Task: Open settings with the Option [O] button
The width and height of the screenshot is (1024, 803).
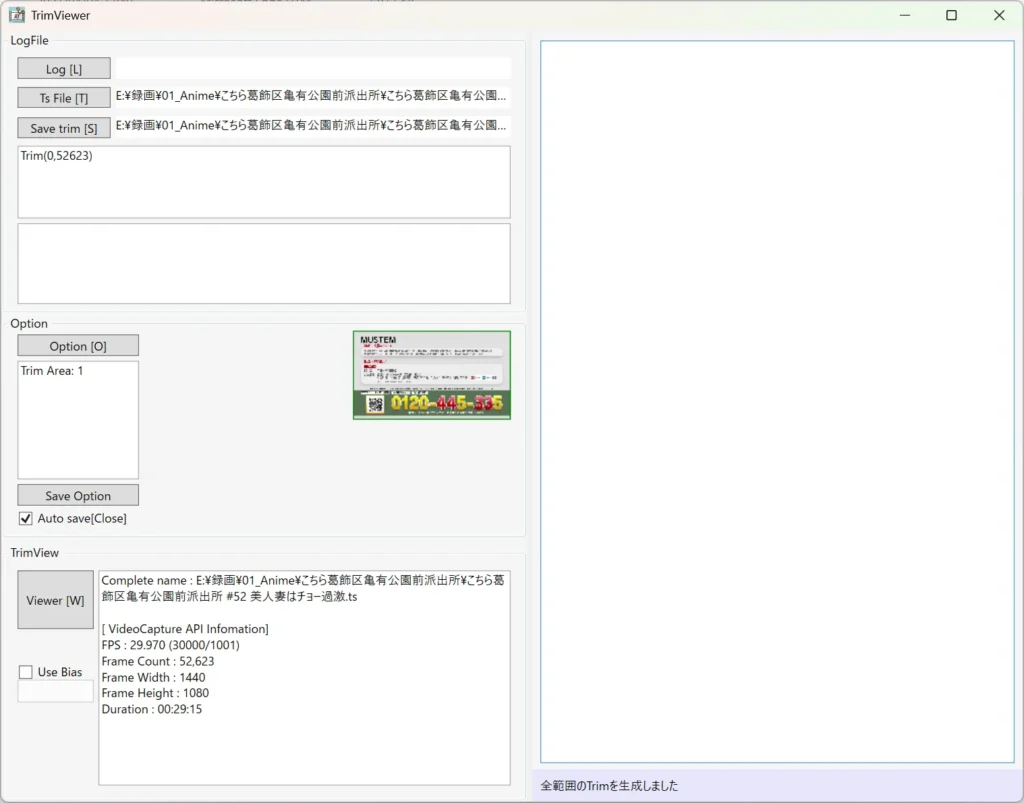Action: [78, 346]
